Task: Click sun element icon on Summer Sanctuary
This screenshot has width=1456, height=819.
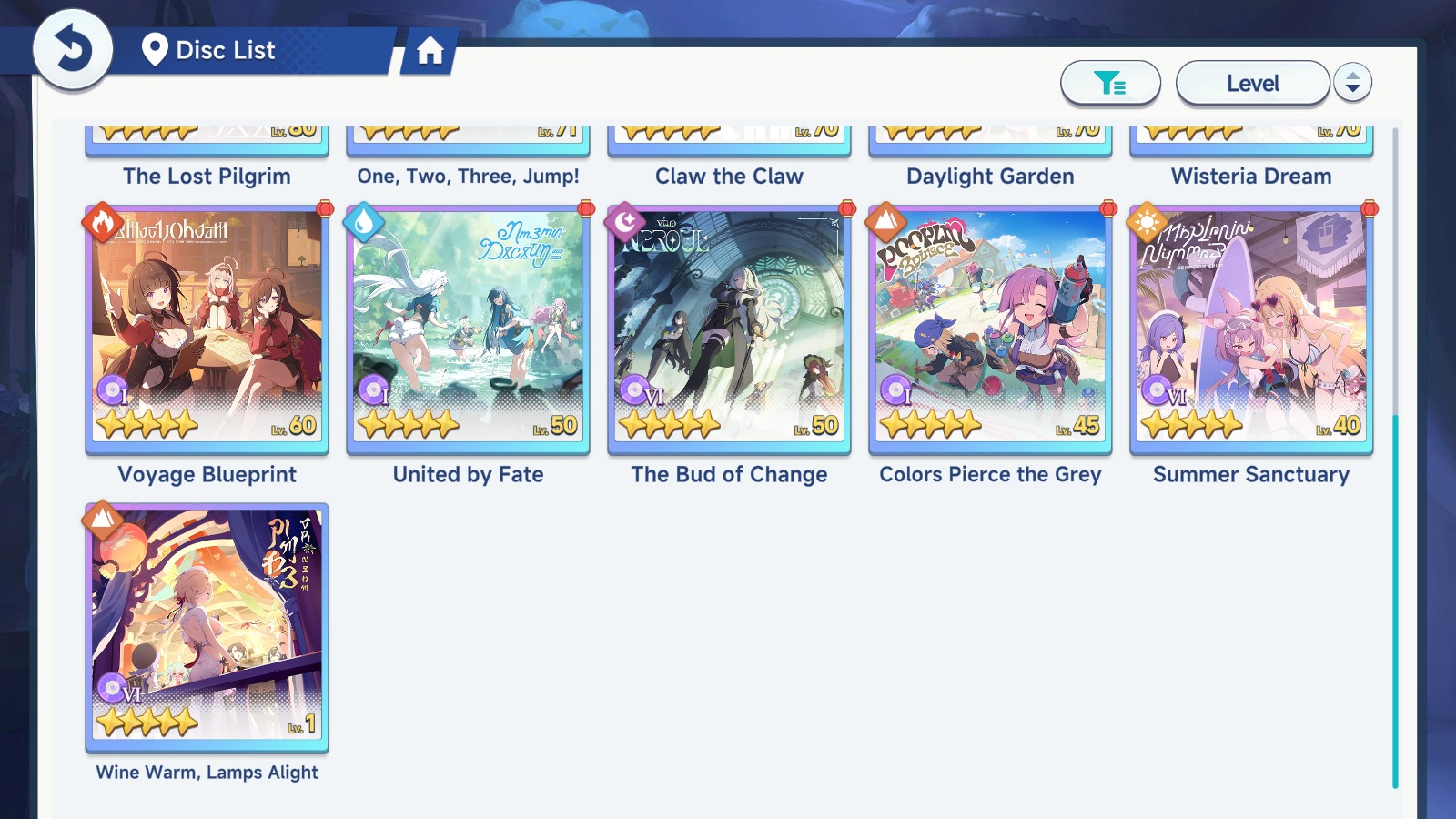Action: pos(1148,223)
